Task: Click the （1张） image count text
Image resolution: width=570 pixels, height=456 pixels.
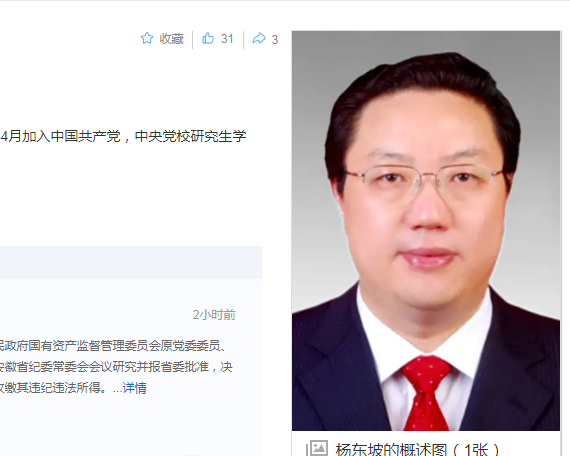Action: tap(475, 449)
